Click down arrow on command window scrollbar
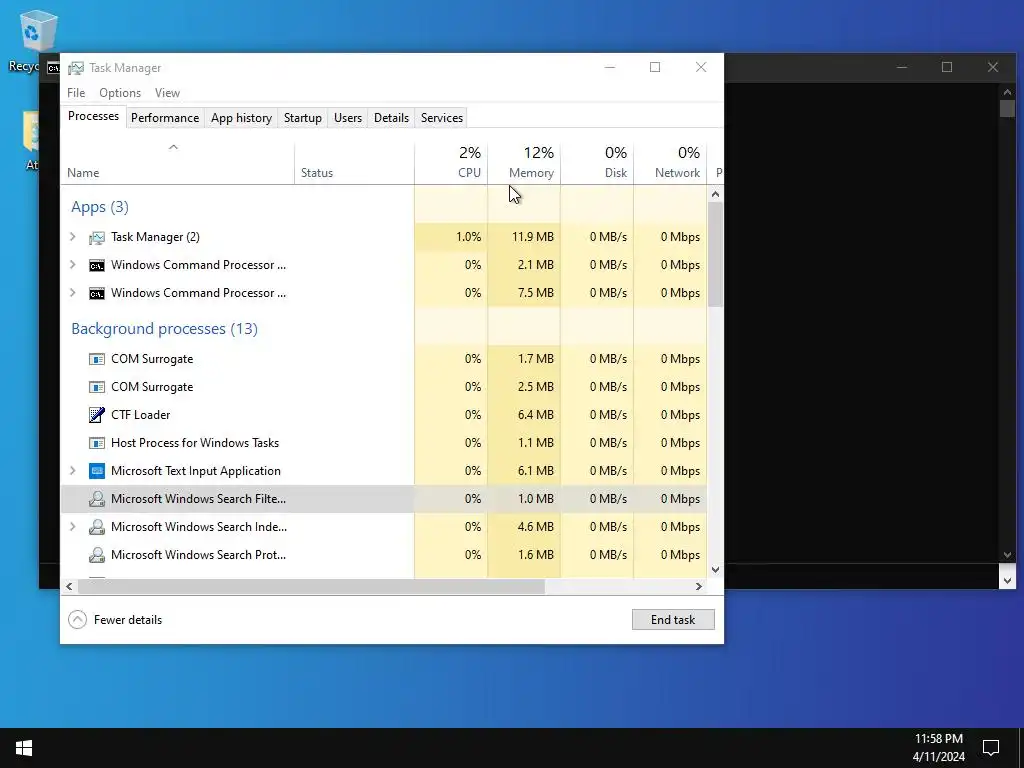 point(1007,554)
